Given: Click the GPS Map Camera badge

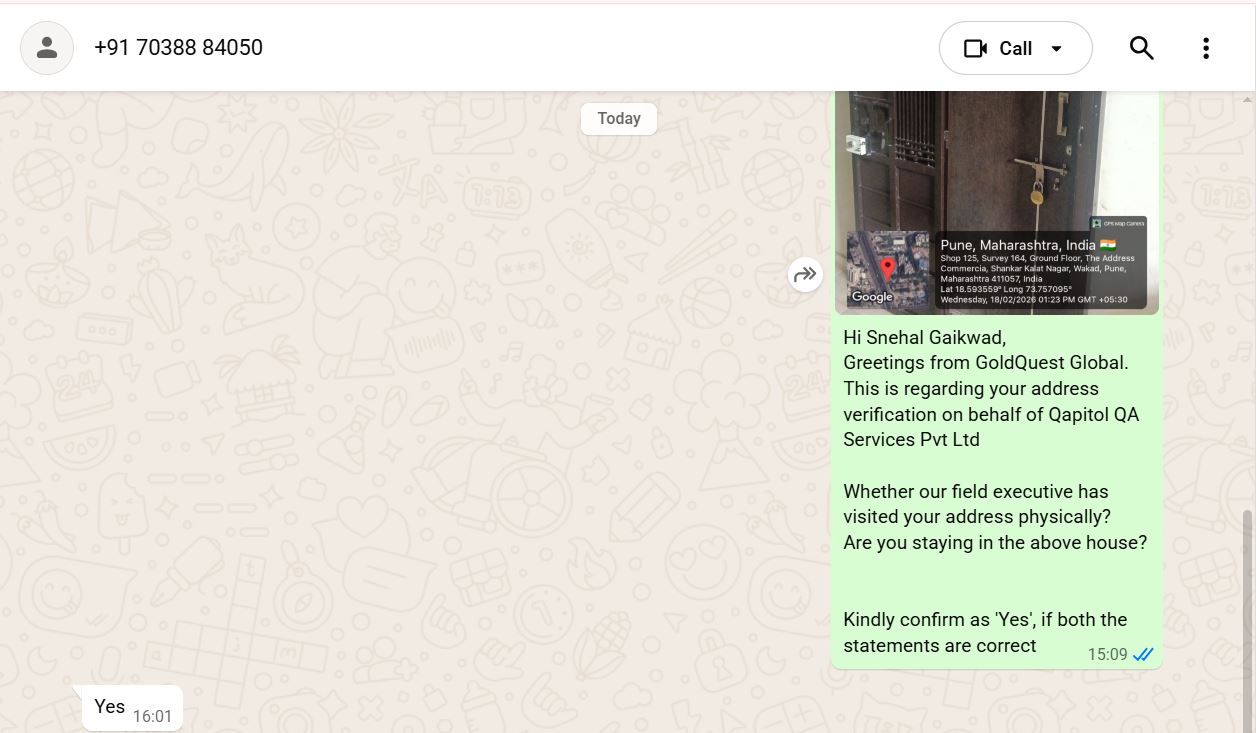Looking at the screenshot, I should 1118,223.
